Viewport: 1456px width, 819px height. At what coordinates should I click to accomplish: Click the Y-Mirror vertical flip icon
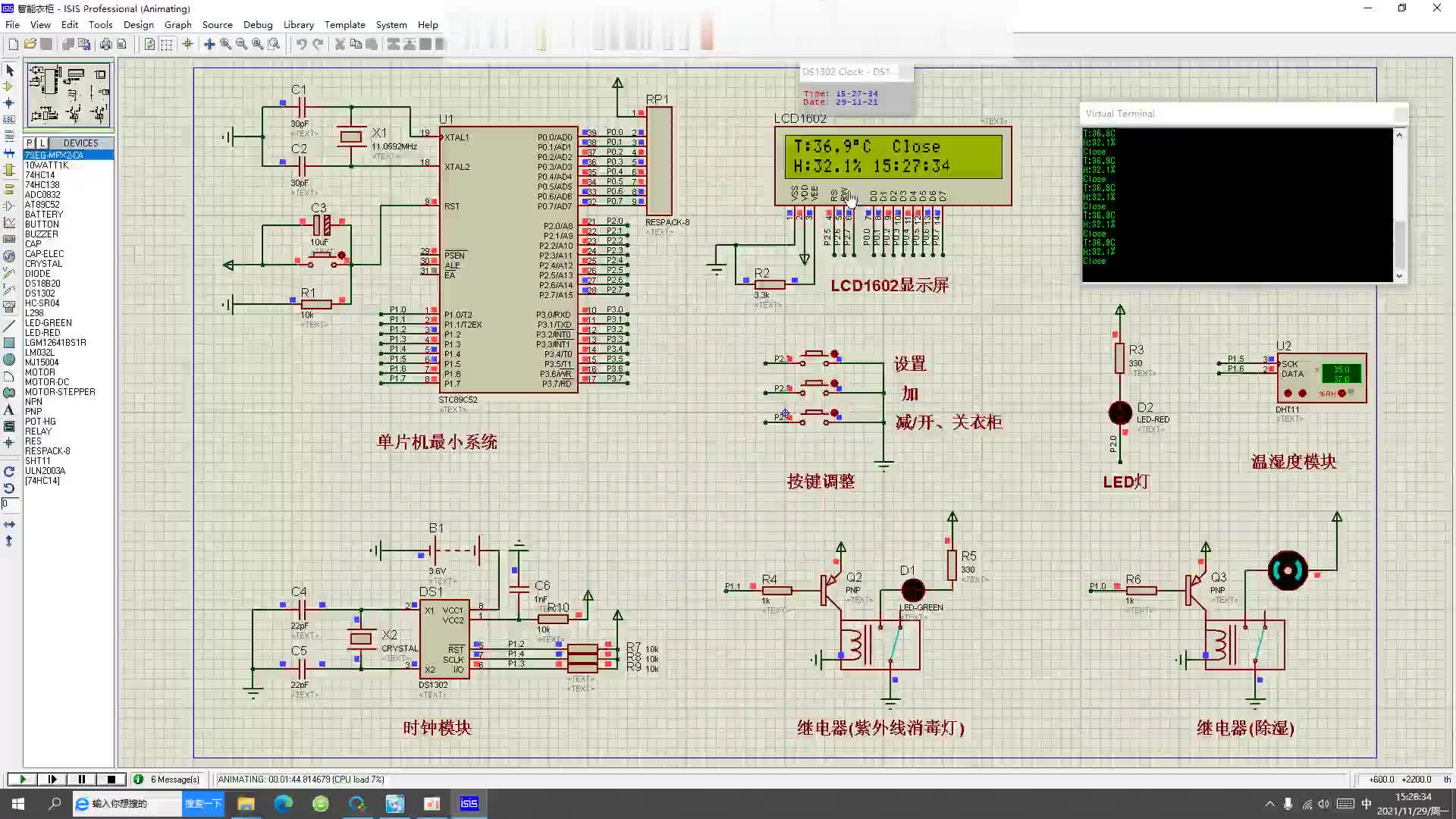10,541
